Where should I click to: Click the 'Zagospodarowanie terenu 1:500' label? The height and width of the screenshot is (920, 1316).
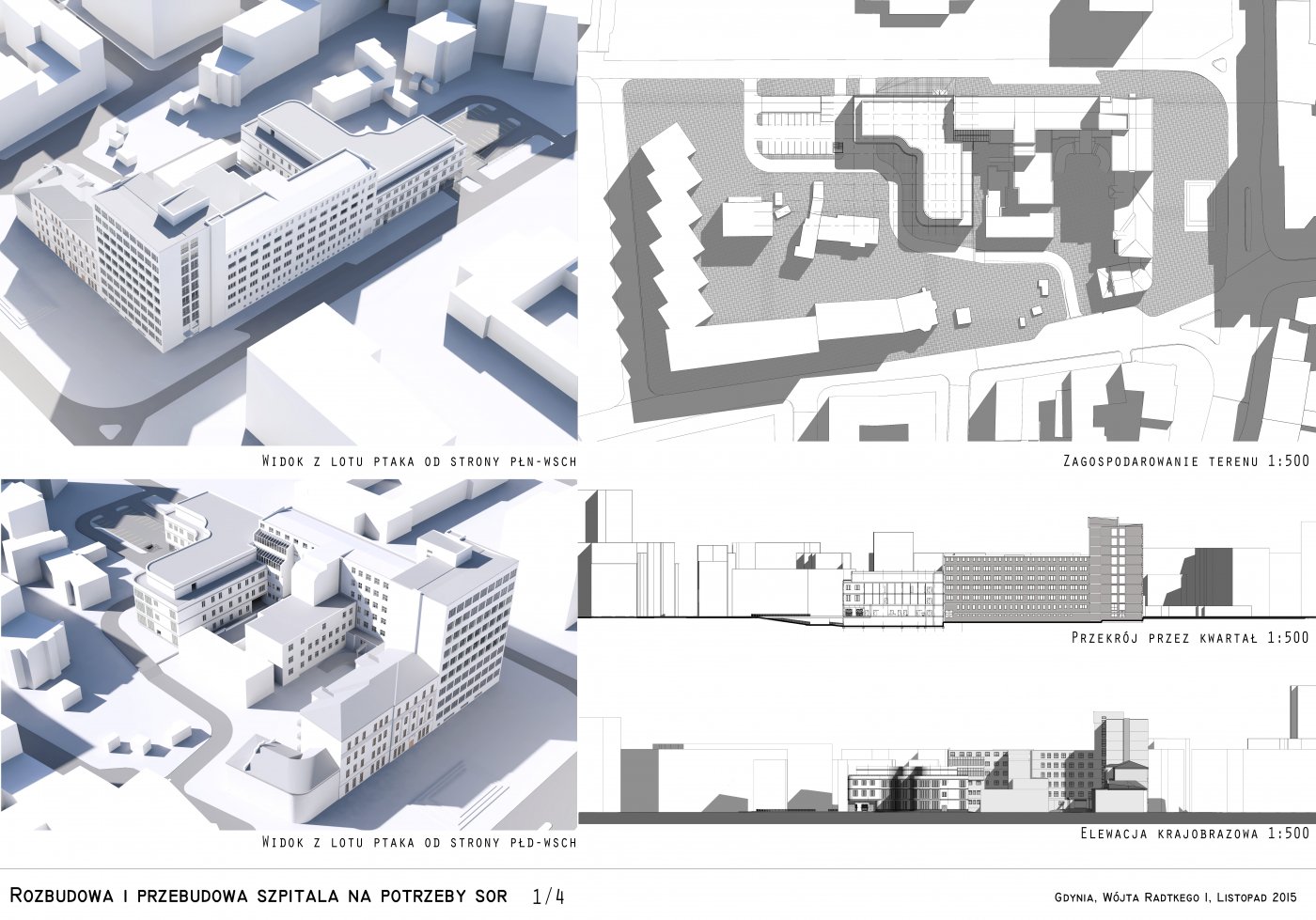(1185, 461)
